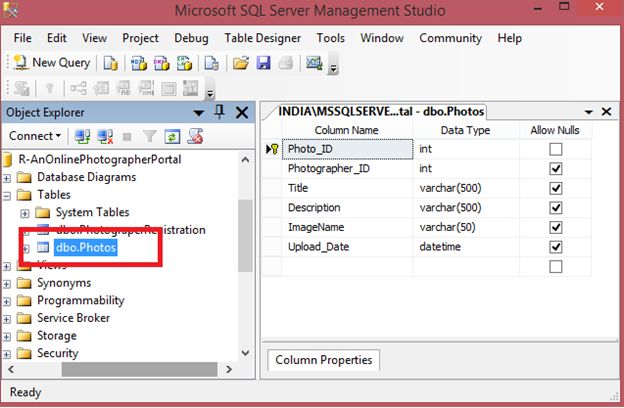The height and width of the screenshot is (408, 624).
Task: Pin the Object Explorer panel
Action: tap(219, 112)
